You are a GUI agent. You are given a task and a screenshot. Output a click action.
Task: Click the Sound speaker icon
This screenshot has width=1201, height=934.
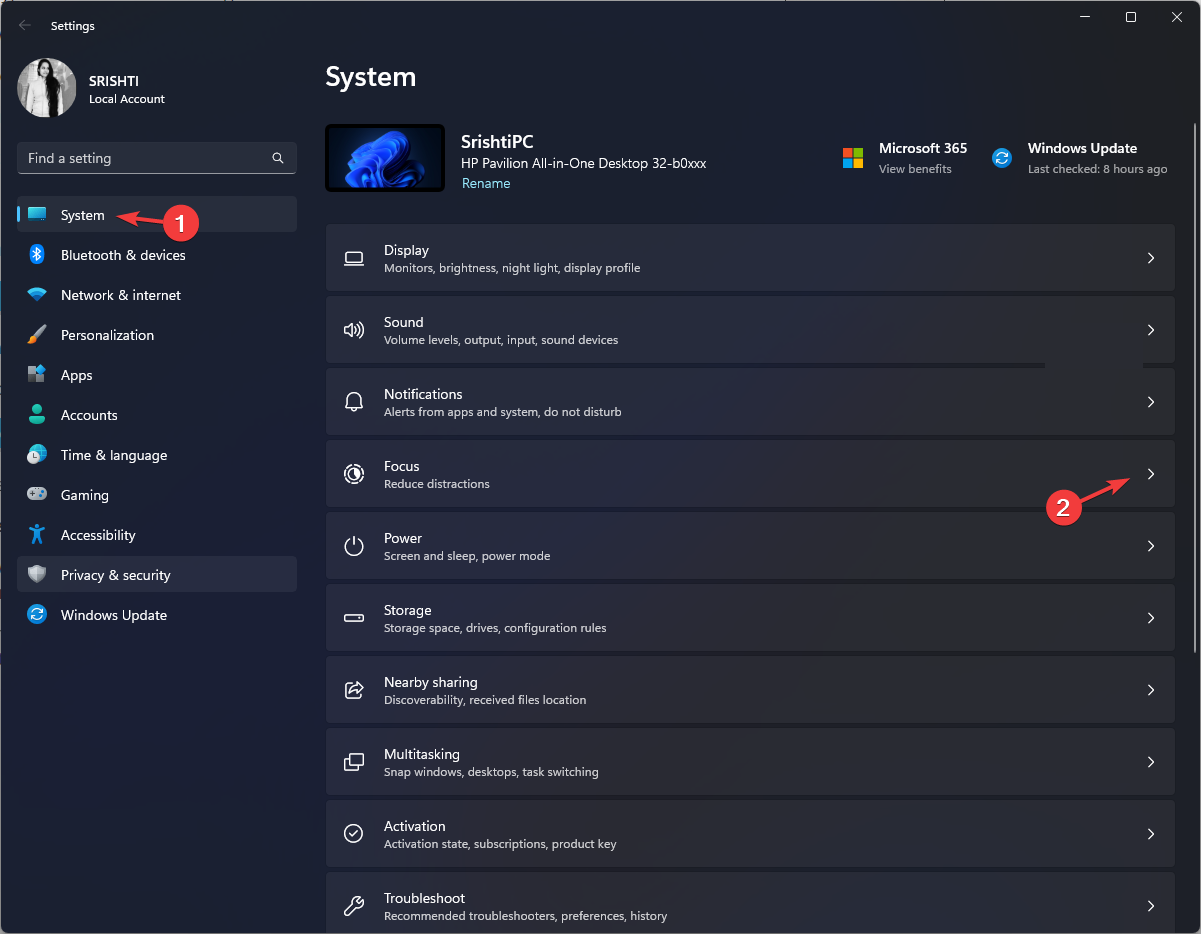click(x=354, y=330)
